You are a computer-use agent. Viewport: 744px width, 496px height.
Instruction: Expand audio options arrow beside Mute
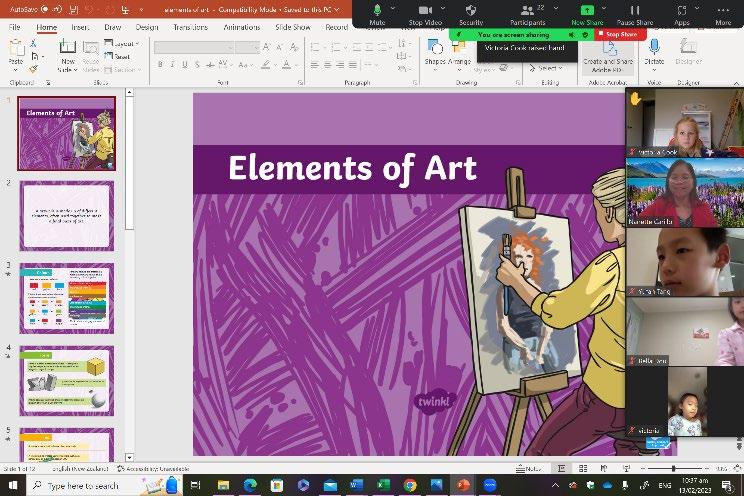pyautogui.click(x=392, y=9)
